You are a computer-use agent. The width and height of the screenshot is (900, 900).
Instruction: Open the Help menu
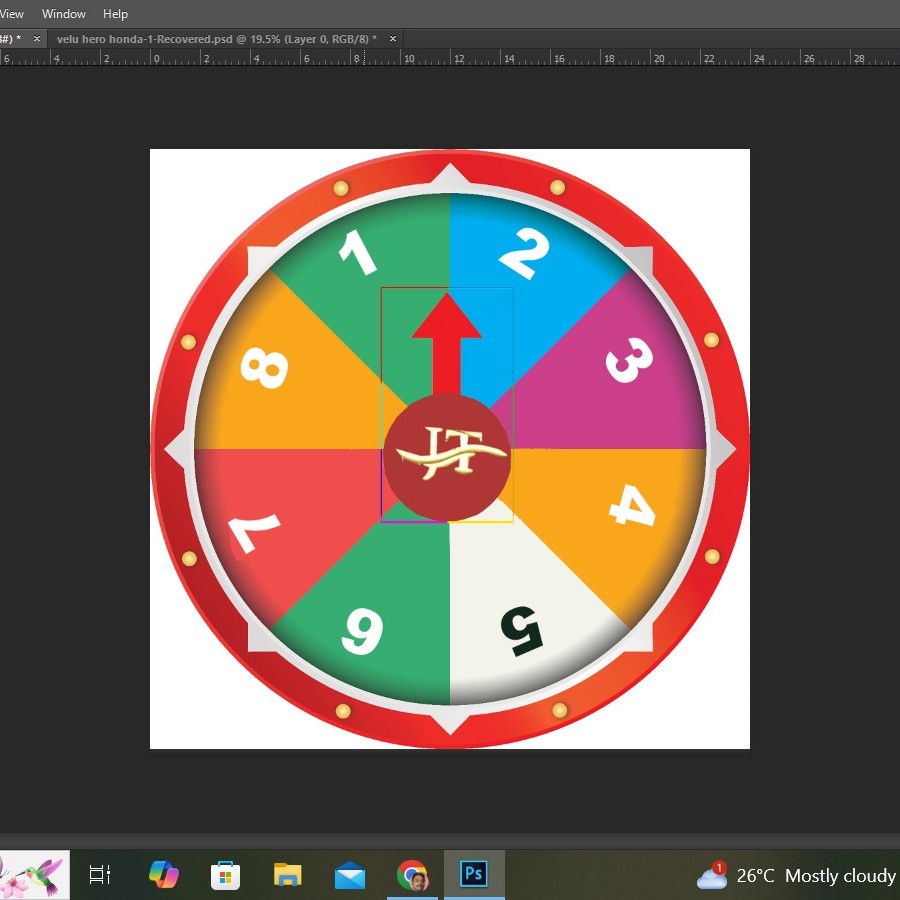point(115,13)
